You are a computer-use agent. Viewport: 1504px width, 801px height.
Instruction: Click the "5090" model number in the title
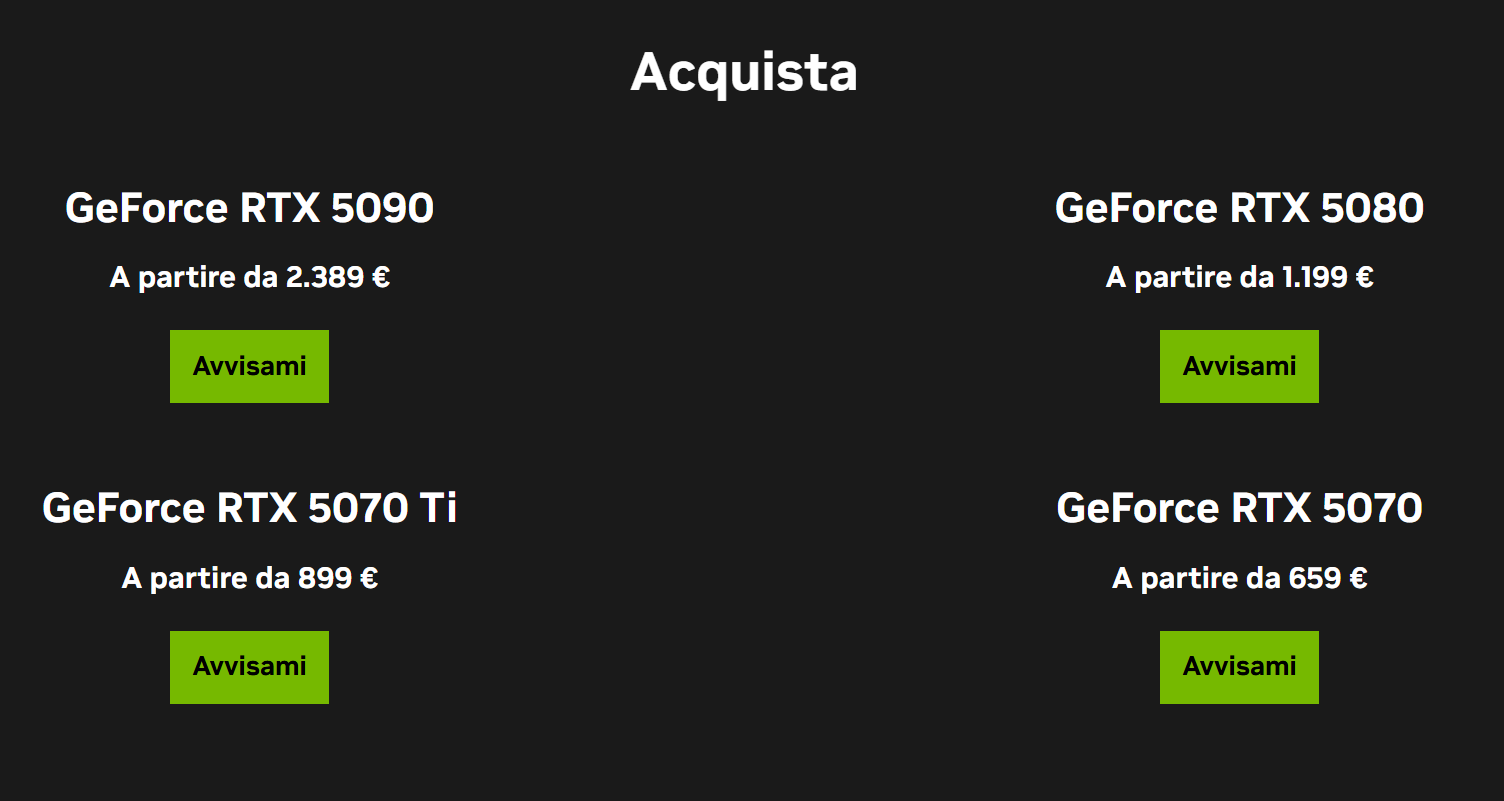click(x=382, y=208)
